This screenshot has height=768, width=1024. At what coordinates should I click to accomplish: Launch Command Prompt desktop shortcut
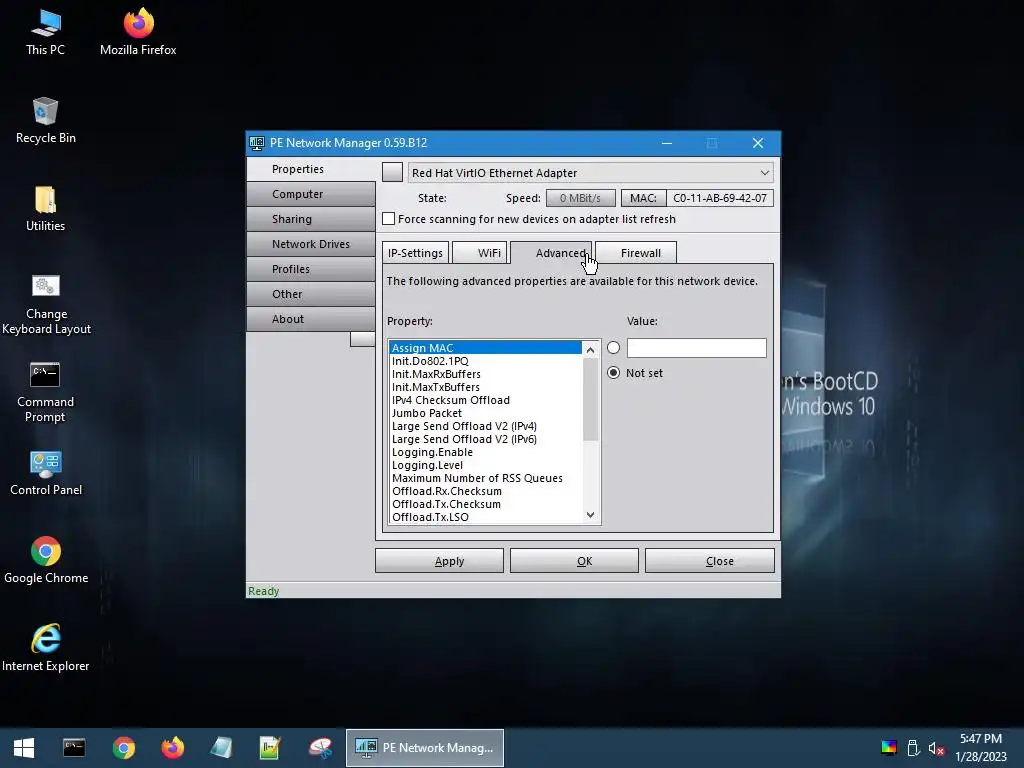coord(45,392)
